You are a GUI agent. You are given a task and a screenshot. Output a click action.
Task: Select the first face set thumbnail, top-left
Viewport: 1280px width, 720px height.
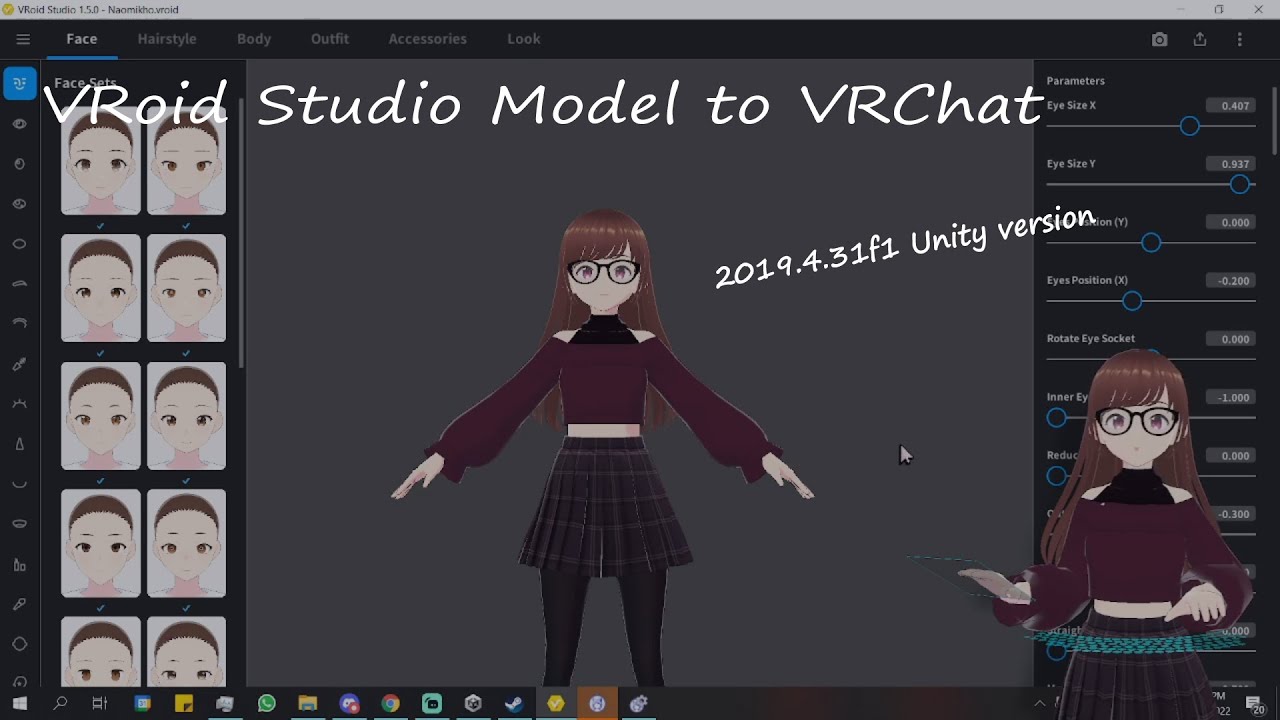(x=101, y=161)
